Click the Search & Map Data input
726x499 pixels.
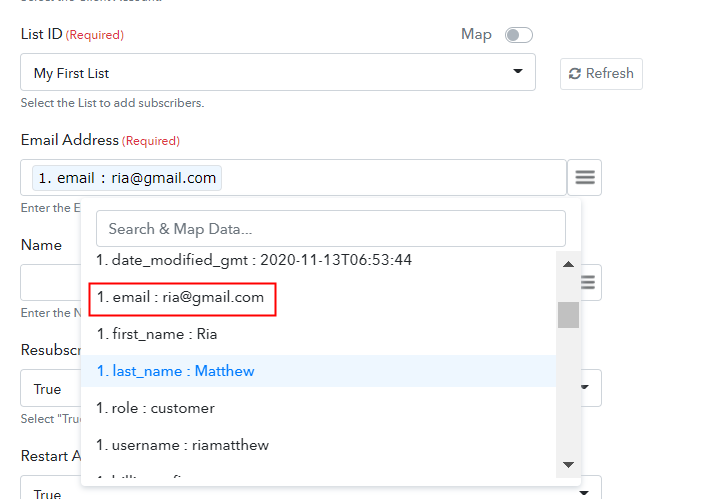[331, 229]
